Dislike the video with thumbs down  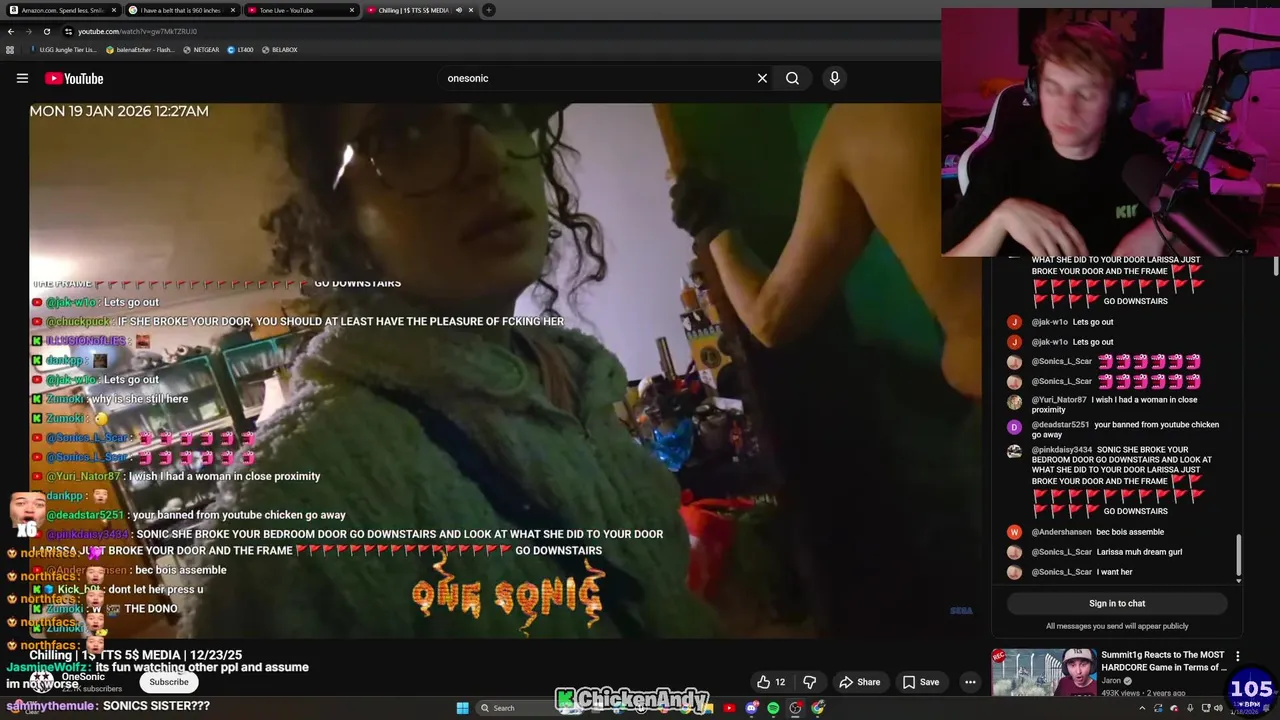pyautogui.click(x=810, y=682)
